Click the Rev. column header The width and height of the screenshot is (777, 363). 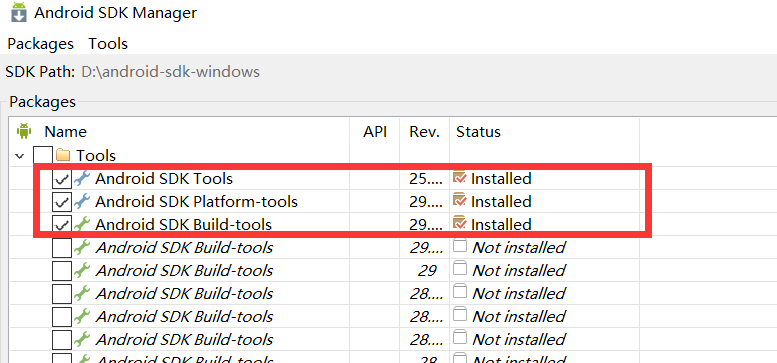pos(425,132)
